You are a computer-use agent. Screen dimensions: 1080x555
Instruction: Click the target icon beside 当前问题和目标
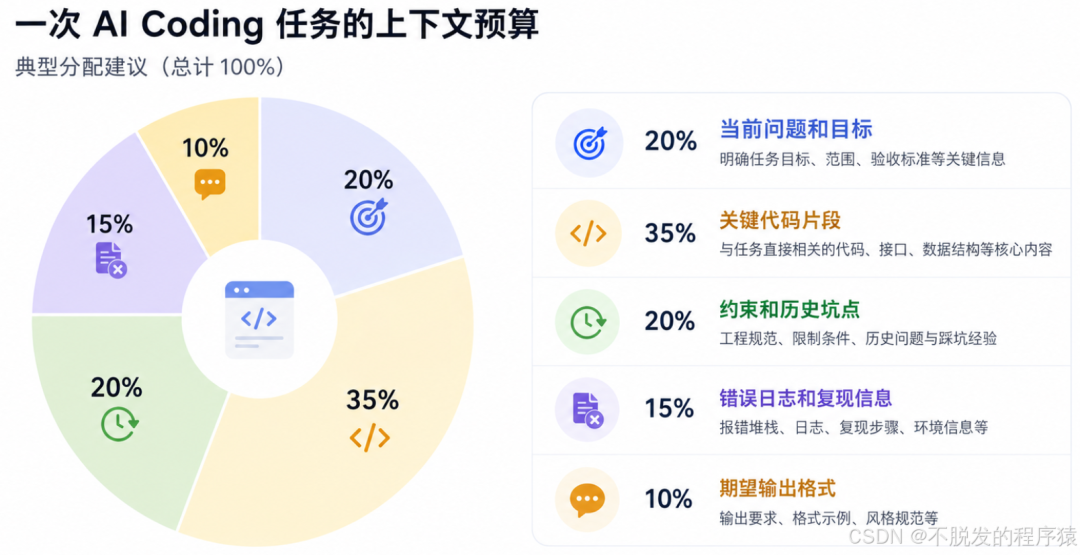590,143
